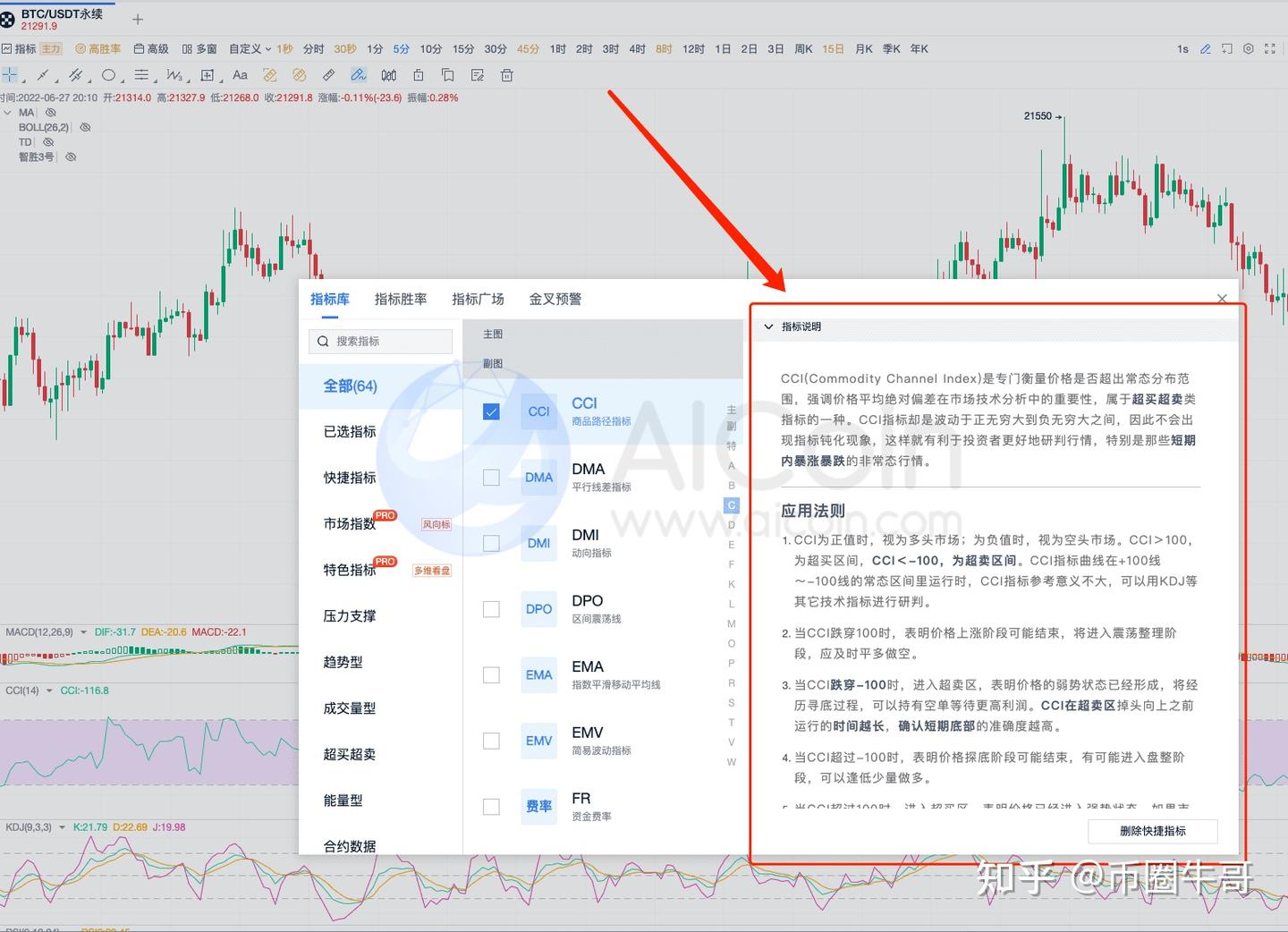The height and width of the screenshot is (932, 1288).
Task: Switch to the 金叉预警 tab
Action: point(555,299)
